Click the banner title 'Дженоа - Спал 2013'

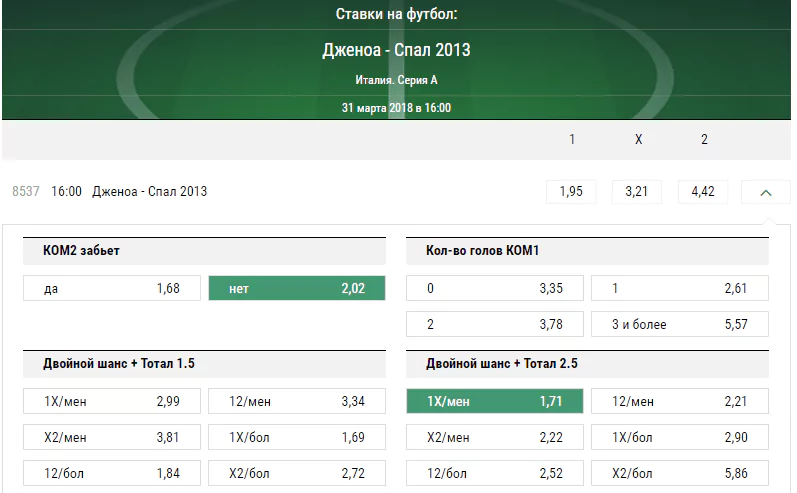click(396, 50)
